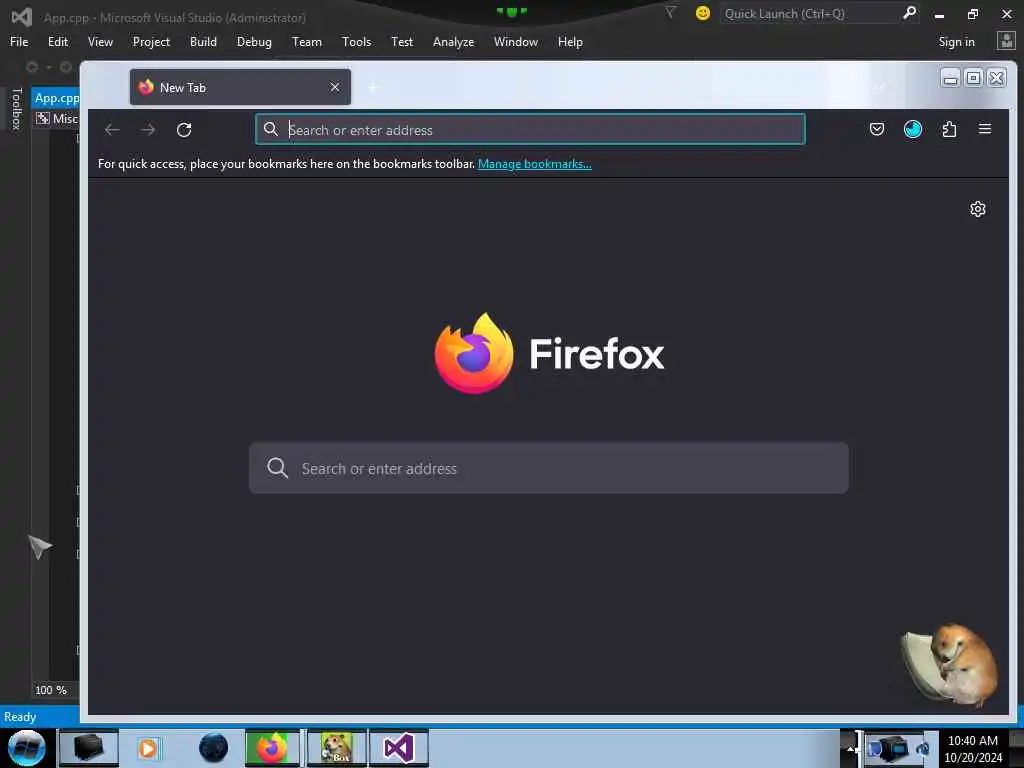The image size is (1024, 768).
Task: Open the Misc scope dropdown in editor
Action: pyautogui.click(x=57, y=118)
